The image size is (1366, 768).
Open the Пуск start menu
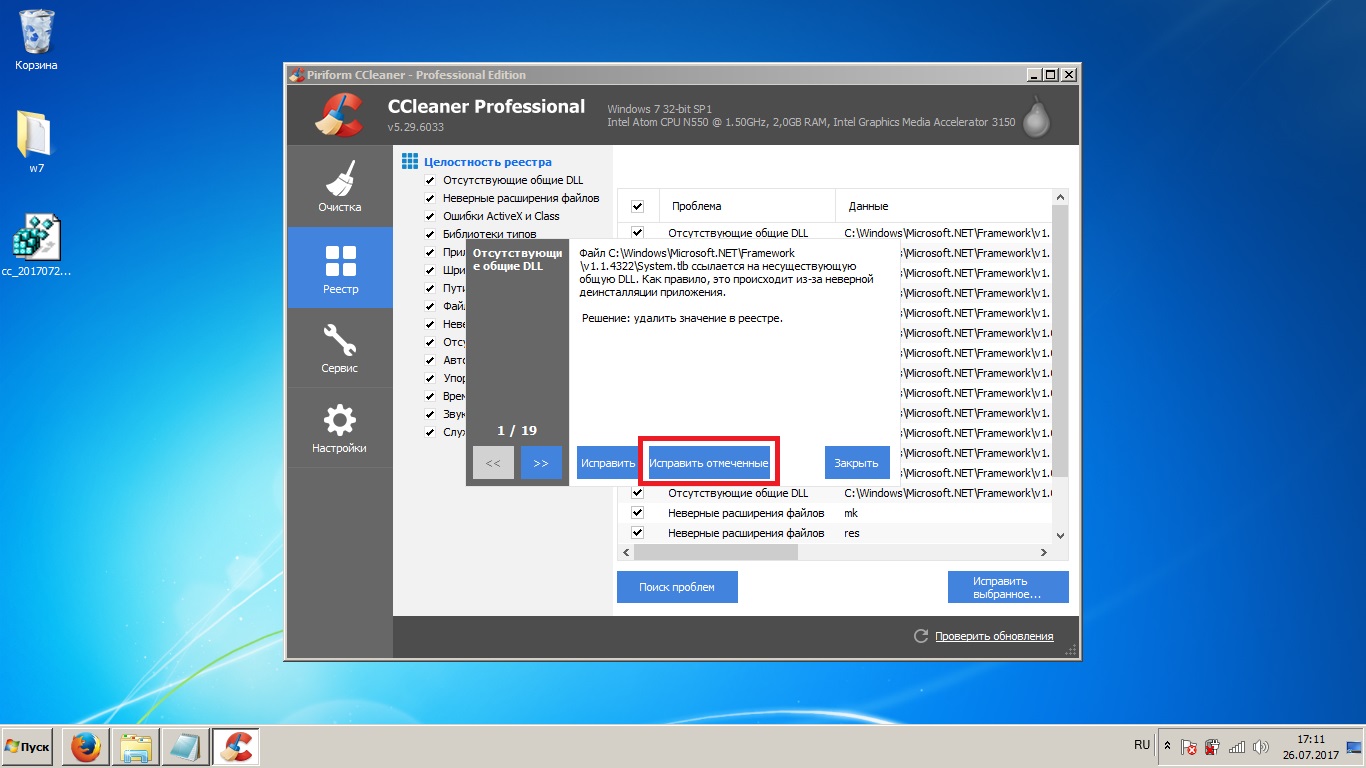click(27, 747)
